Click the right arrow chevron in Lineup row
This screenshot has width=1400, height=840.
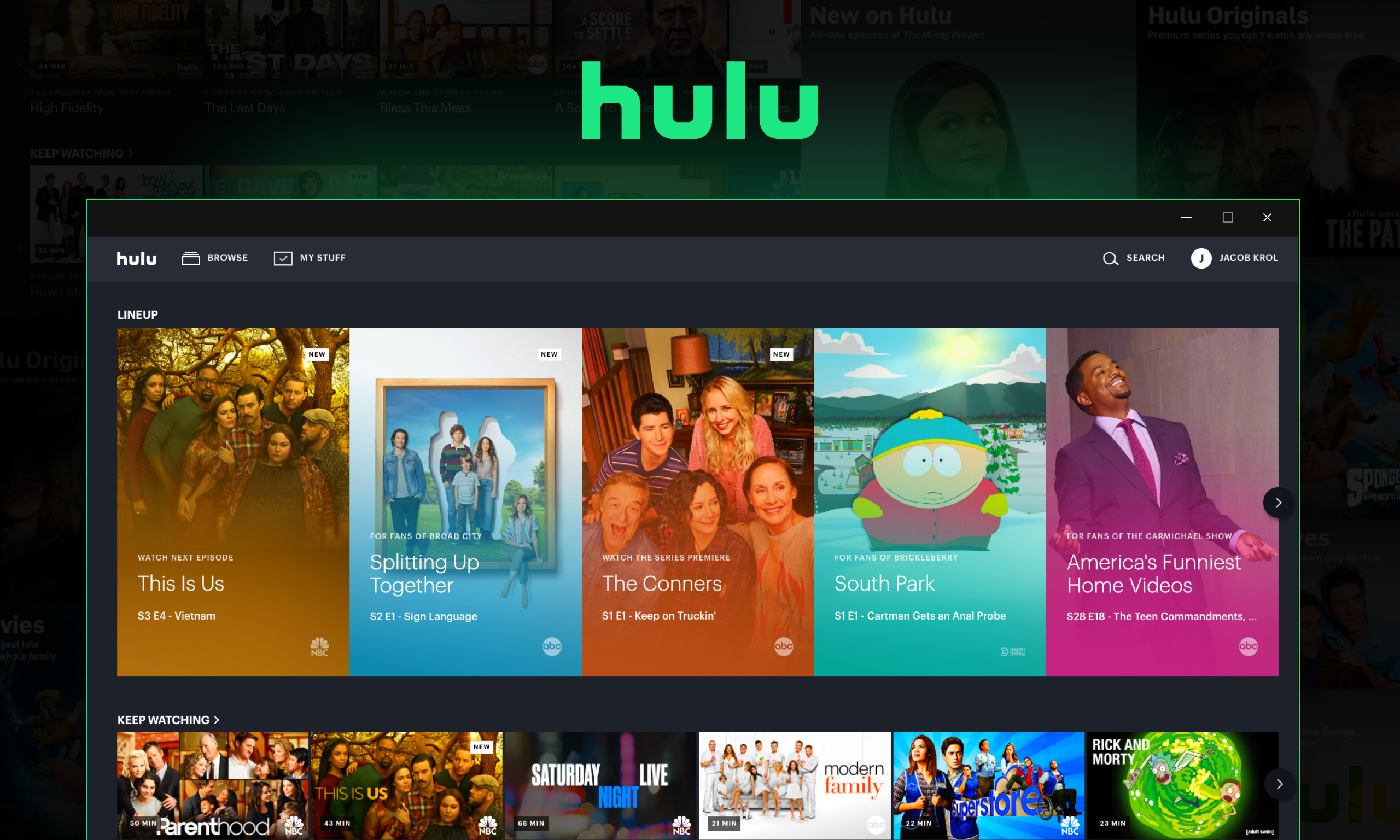click(x=1278, y=502)
